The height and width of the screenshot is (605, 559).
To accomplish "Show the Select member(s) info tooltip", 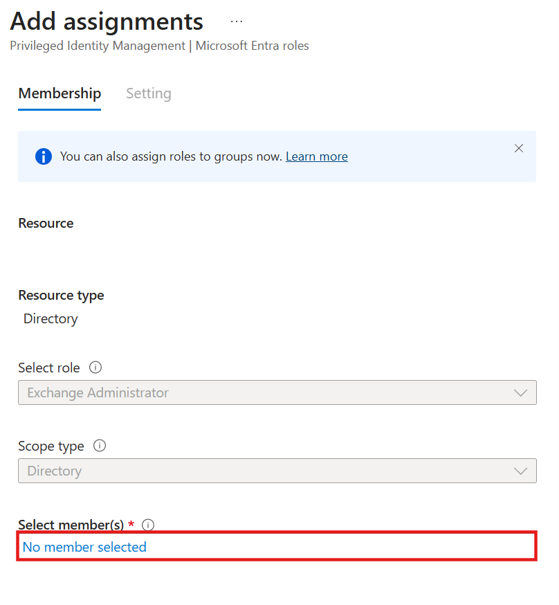I will (148, 524).
